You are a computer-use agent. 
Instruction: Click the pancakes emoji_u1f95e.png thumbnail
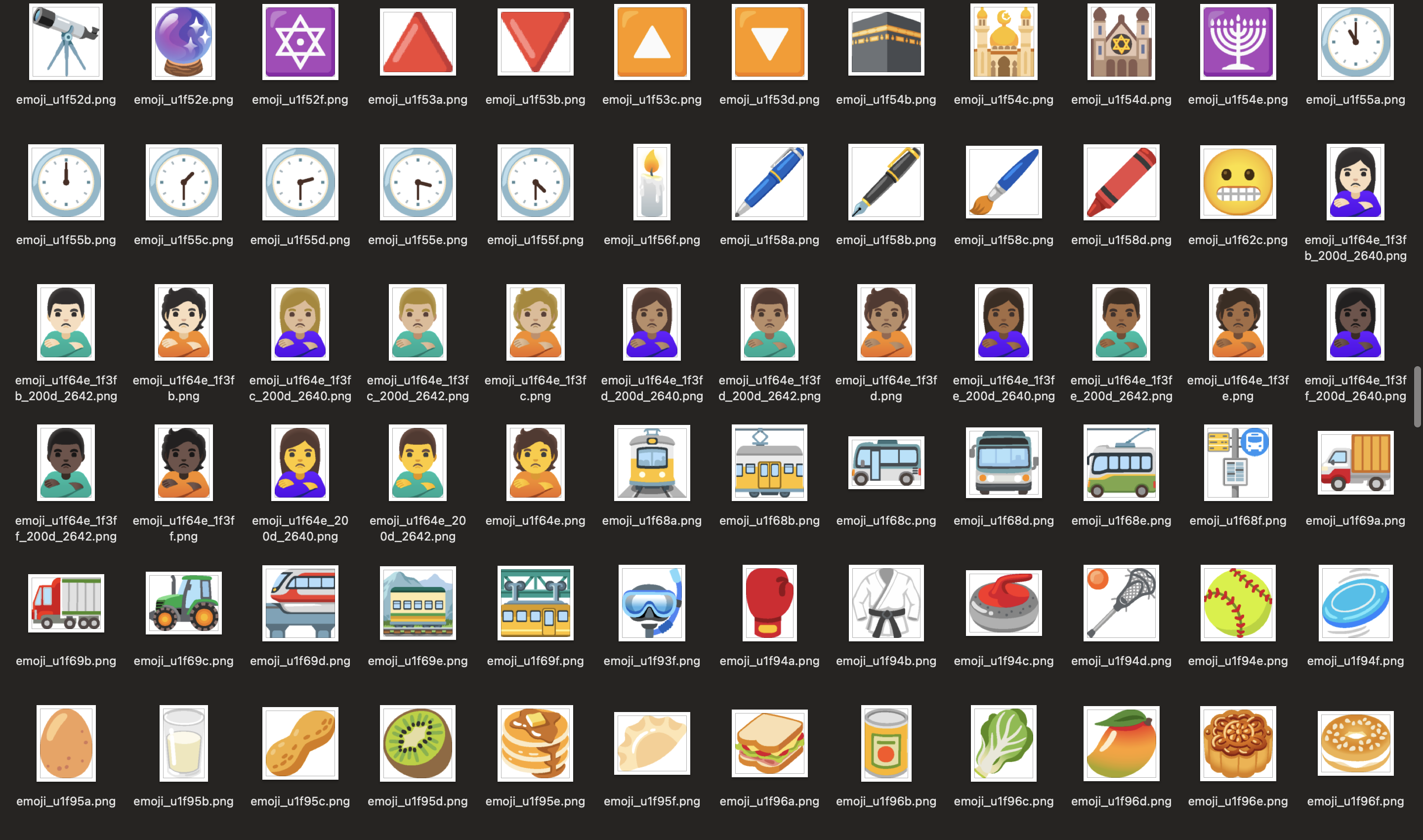[535, 743]
